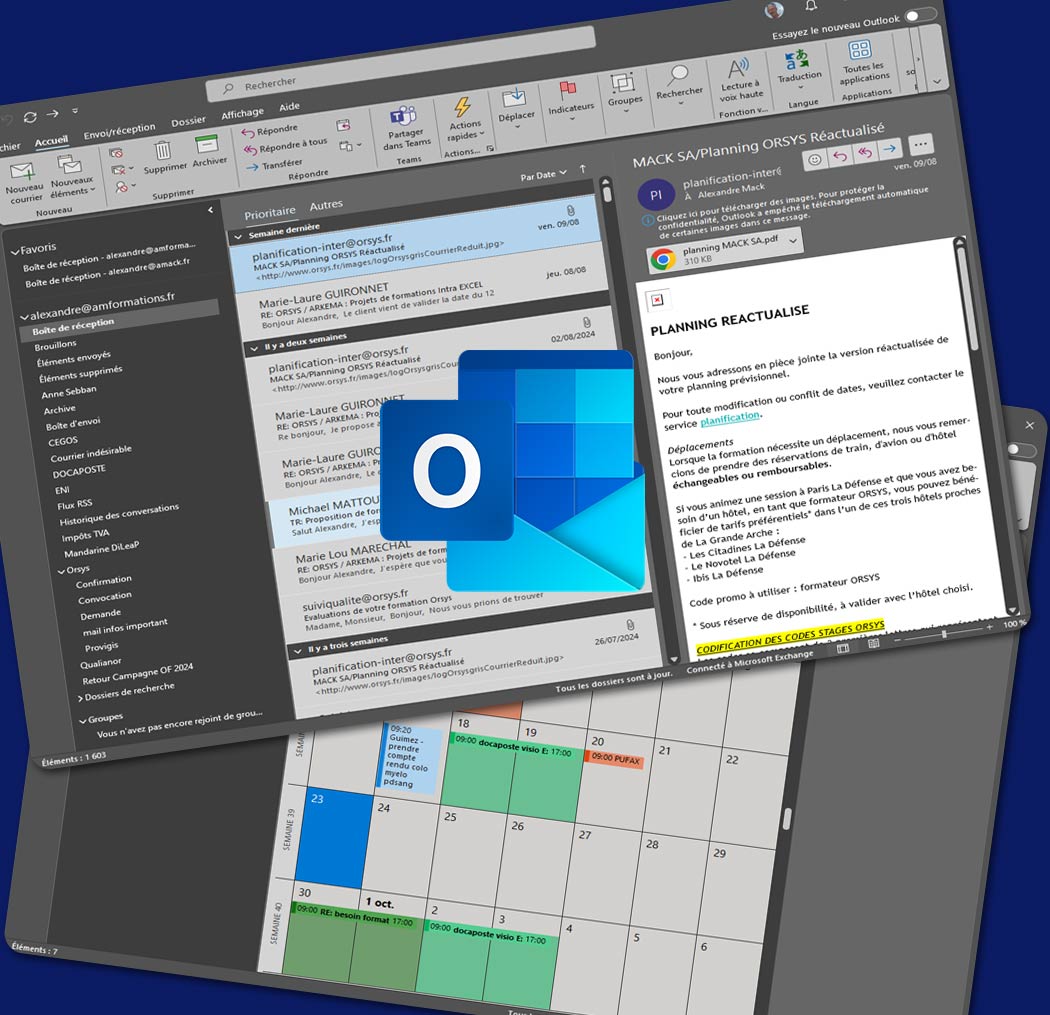Adjust the reading pane zoom slider
This screenshot has width=1050, height=1015.
point(944,633)
